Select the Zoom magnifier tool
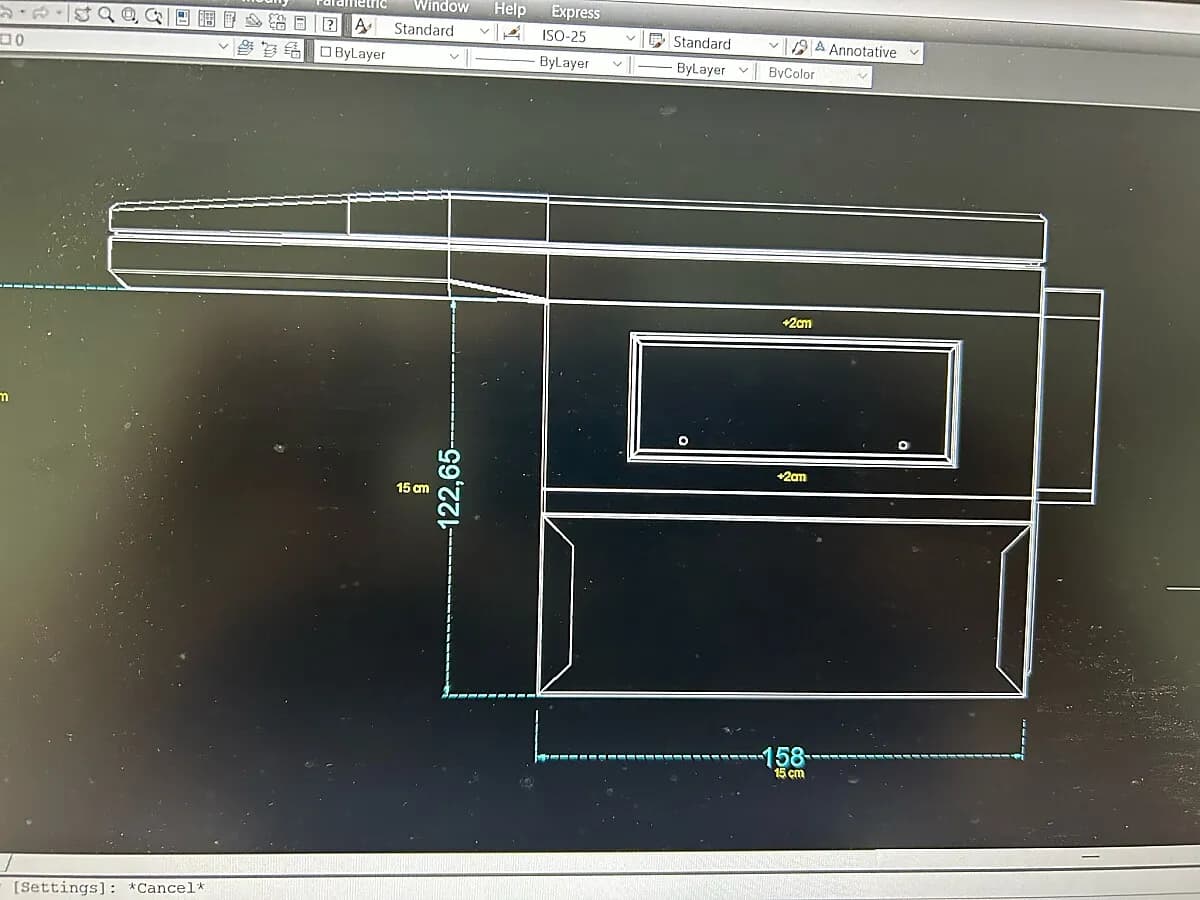This screenshot has height=900, width=1200. pyautogui.click(x=105, y=14)
